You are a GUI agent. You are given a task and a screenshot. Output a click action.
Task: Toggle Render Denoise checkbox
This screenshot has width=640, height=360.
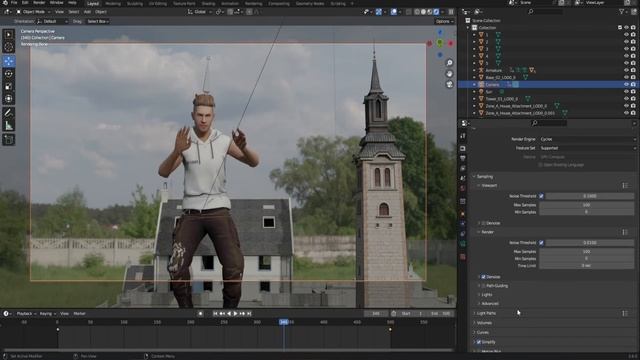click(x=483, y=277)
